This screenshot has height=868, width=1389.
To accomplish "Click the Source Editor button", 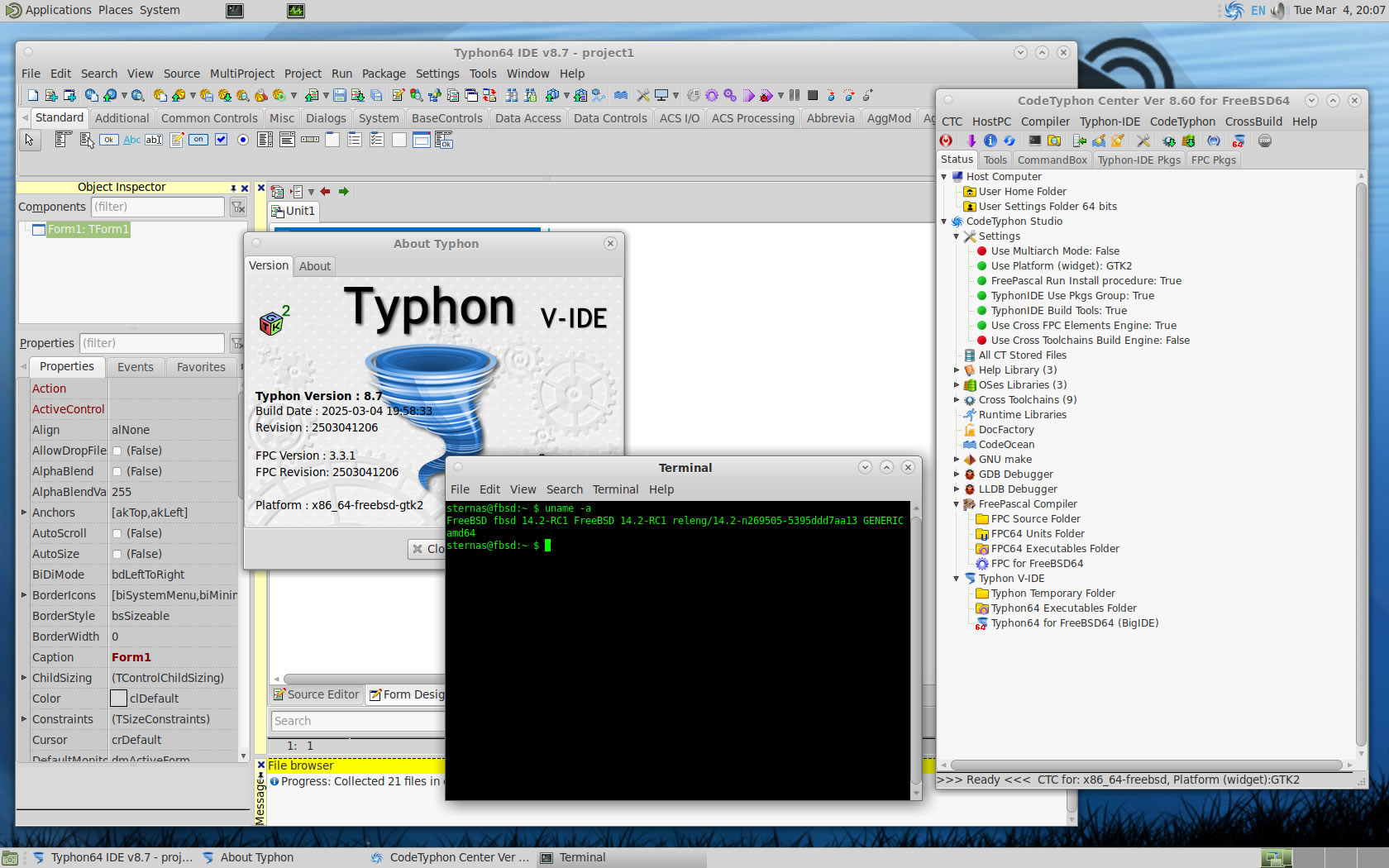I will tap(316, 694).
